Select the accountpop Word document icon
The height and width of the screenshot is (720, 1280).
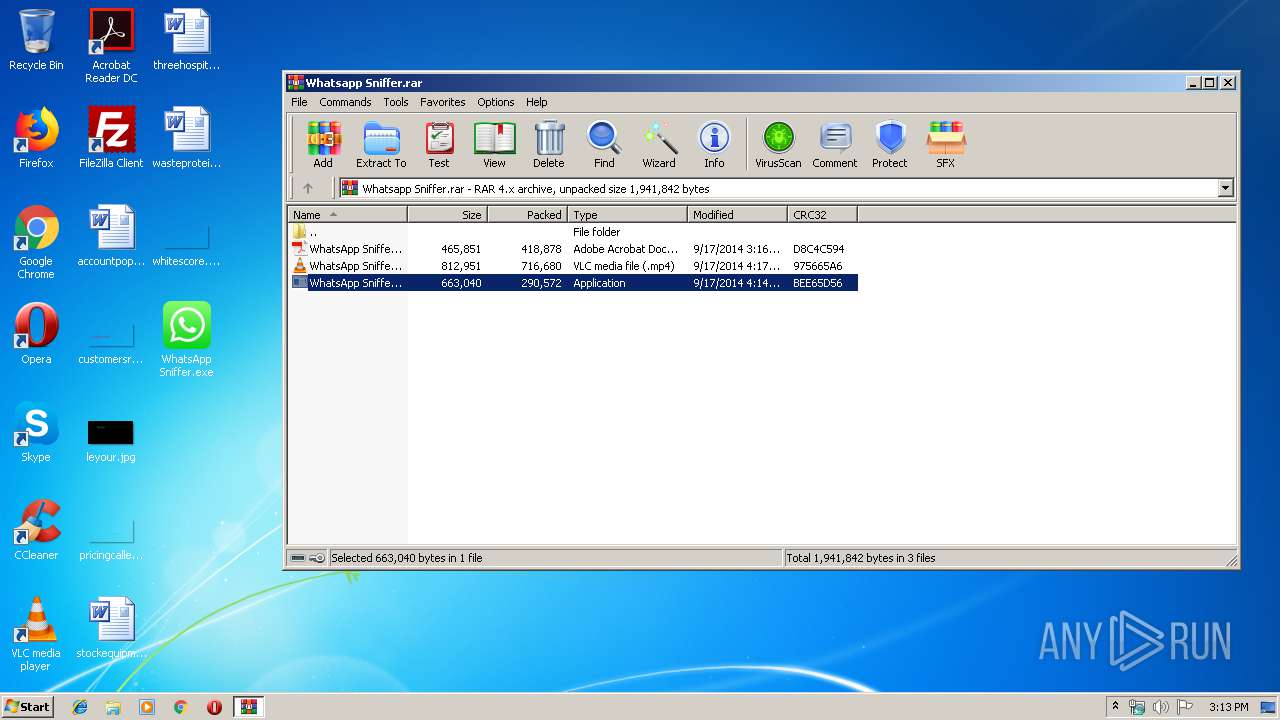pyautogui.click(x=111, y=236)
